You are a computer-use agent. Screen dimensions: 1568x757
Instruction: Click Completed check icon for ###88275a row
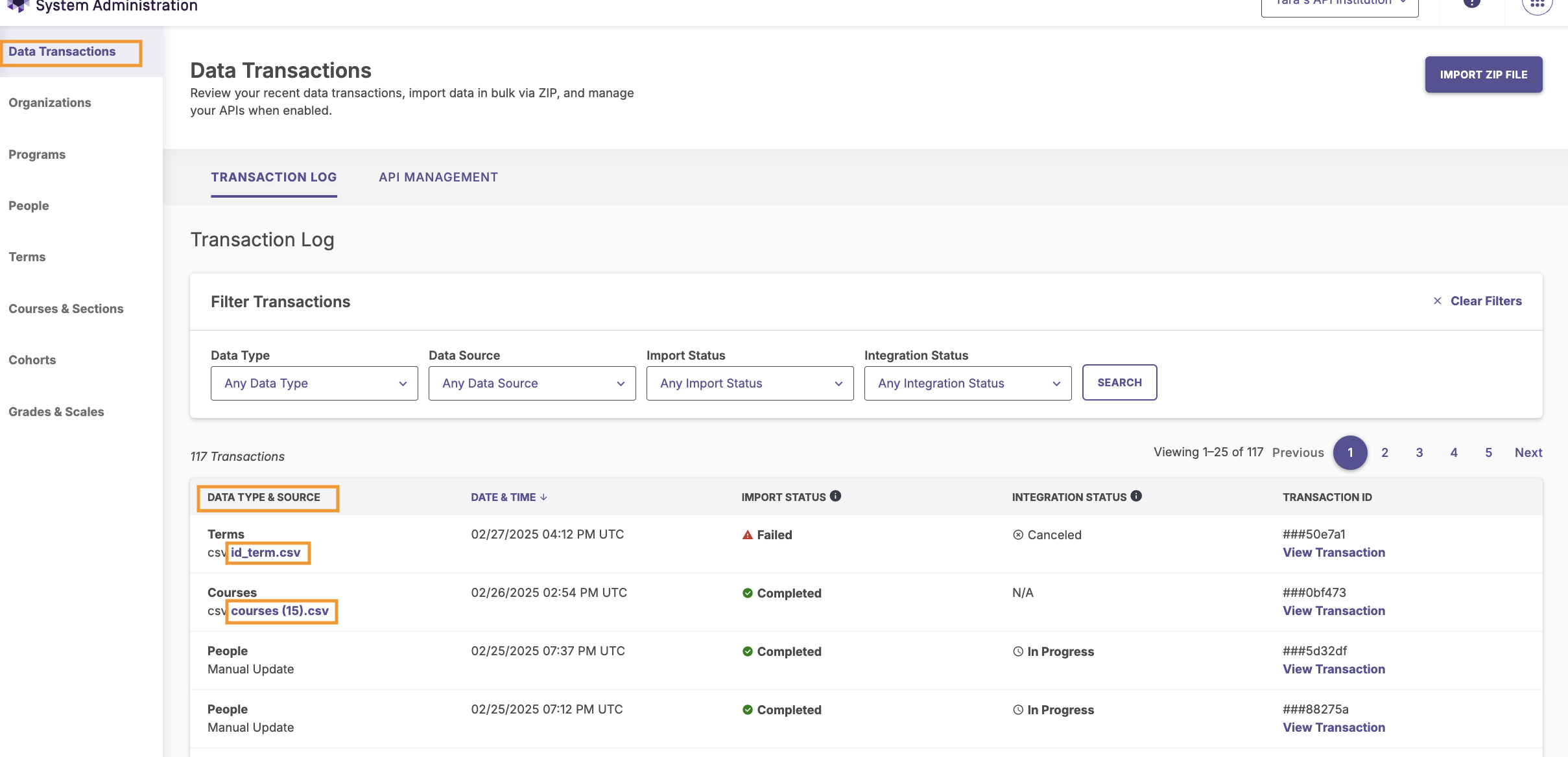point(748,710)
